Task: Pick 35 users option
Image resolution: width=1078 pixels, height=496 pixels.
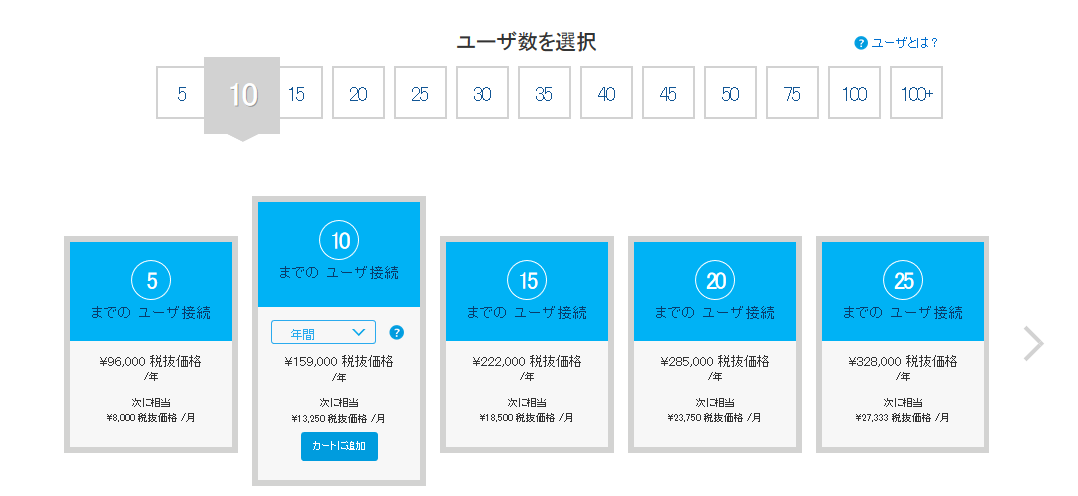Action: (x=544, y=93)
